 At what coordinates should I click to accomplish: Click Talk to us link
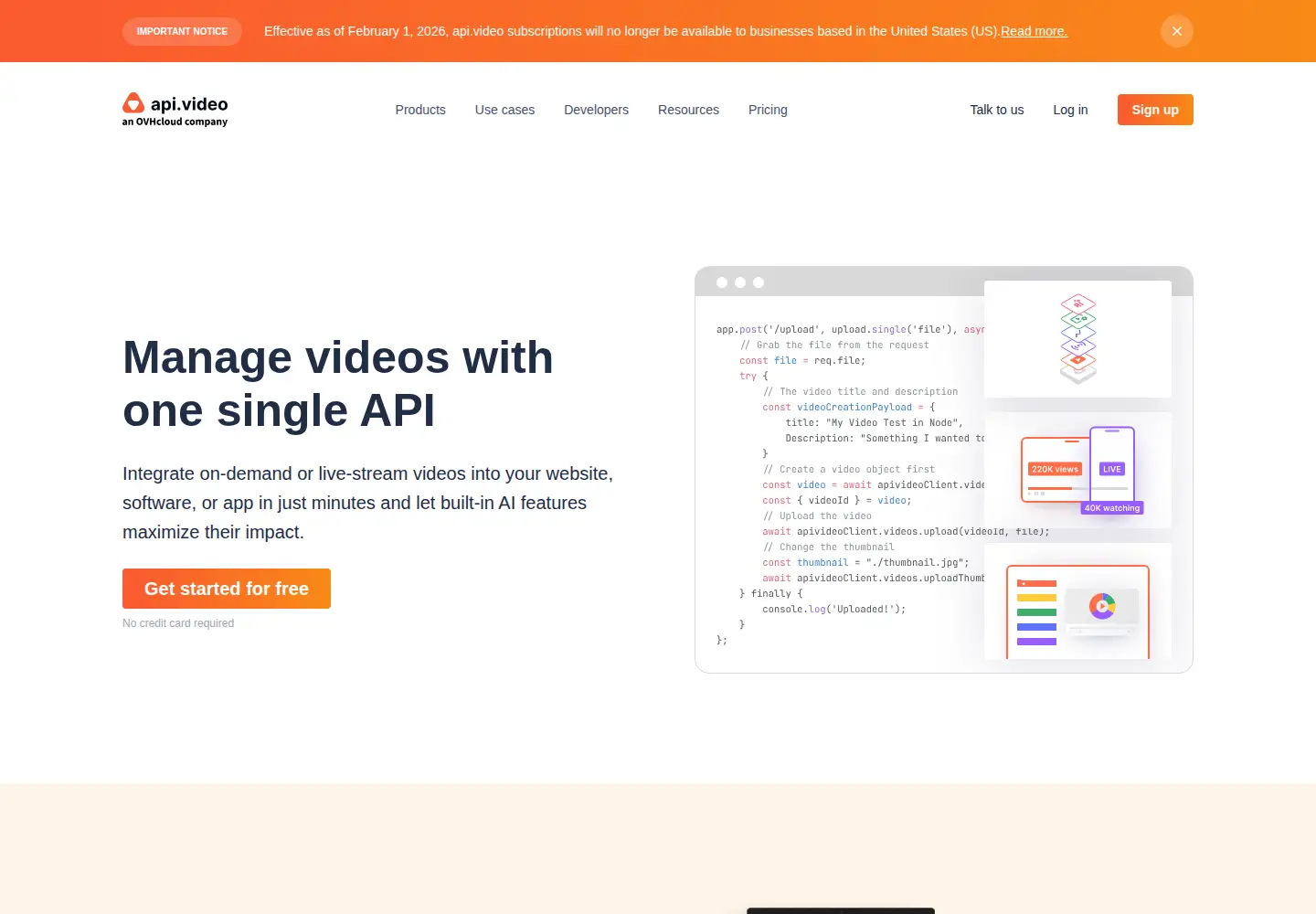click(x=997, y=110)
